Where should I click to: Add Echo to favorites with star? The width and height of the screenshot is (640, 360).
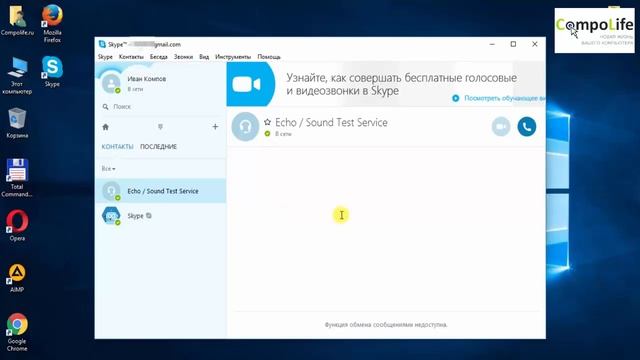267,122
